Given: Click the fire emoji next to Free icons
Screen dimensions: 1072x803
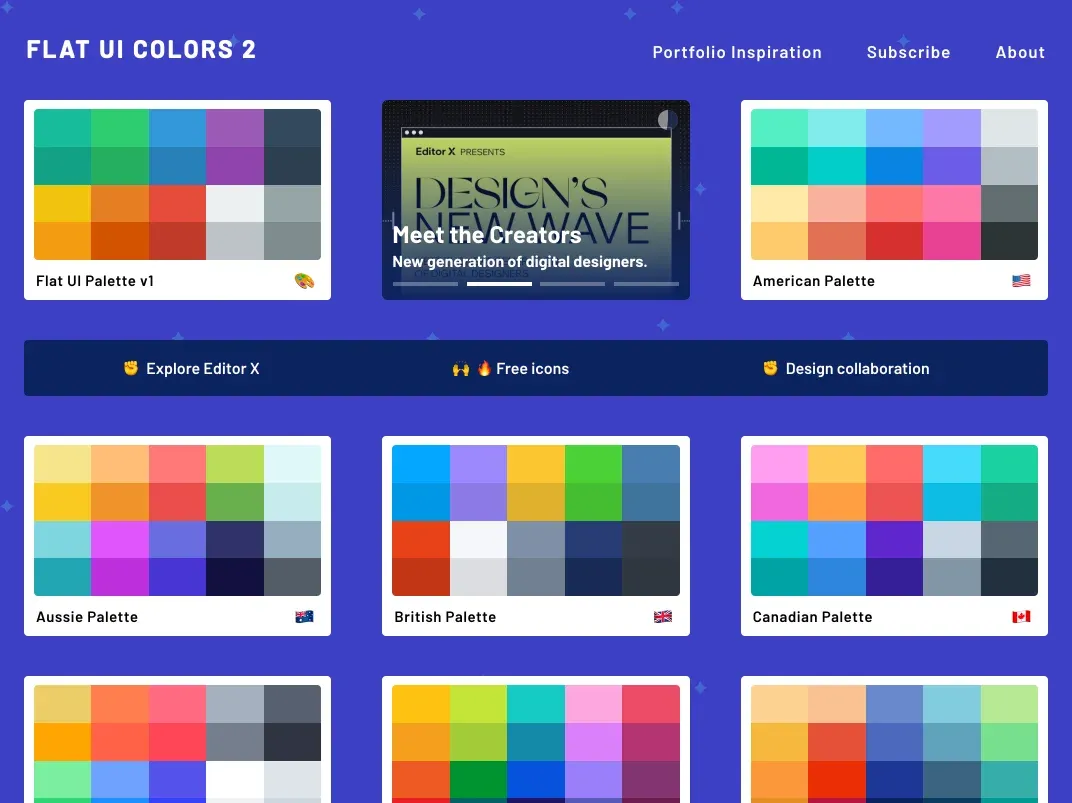Looking at the screenshot, I should click(x=485, y=368).
